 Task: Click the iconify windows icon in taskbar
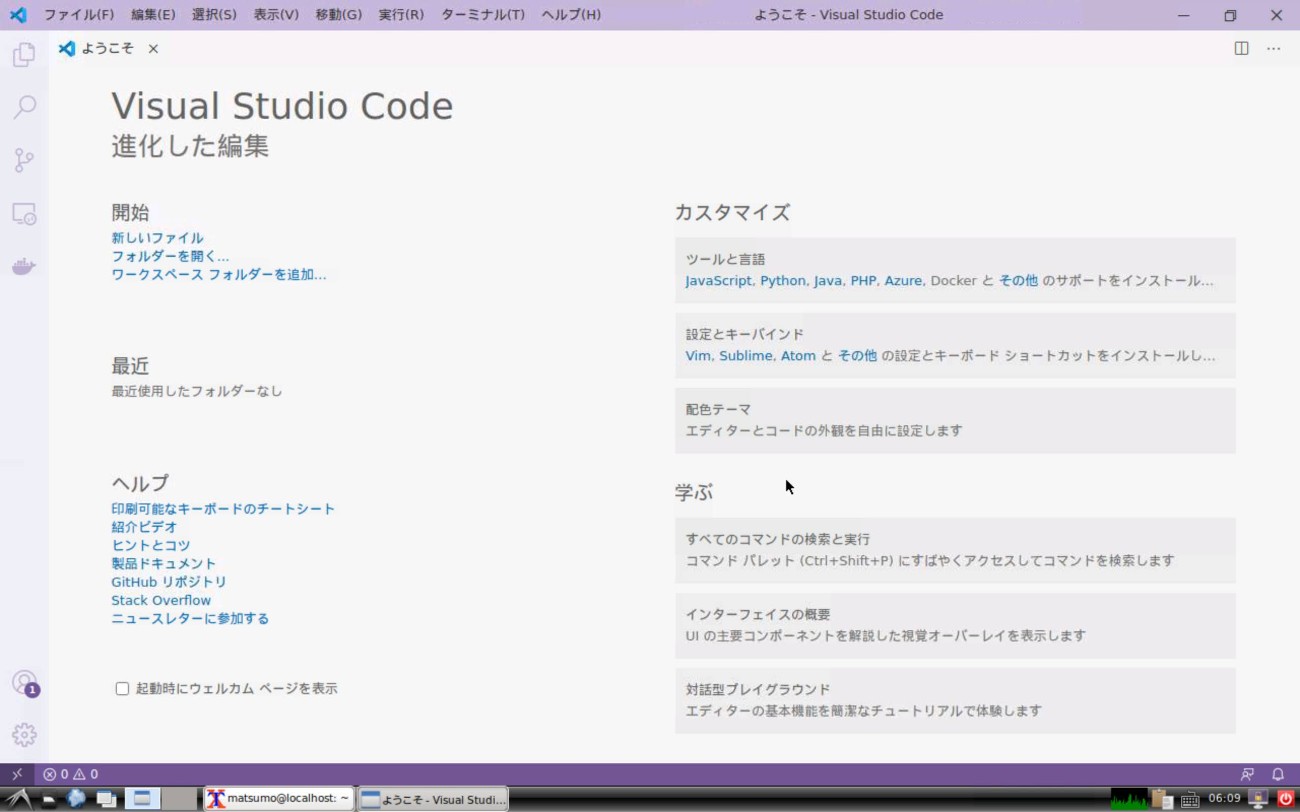105,798
